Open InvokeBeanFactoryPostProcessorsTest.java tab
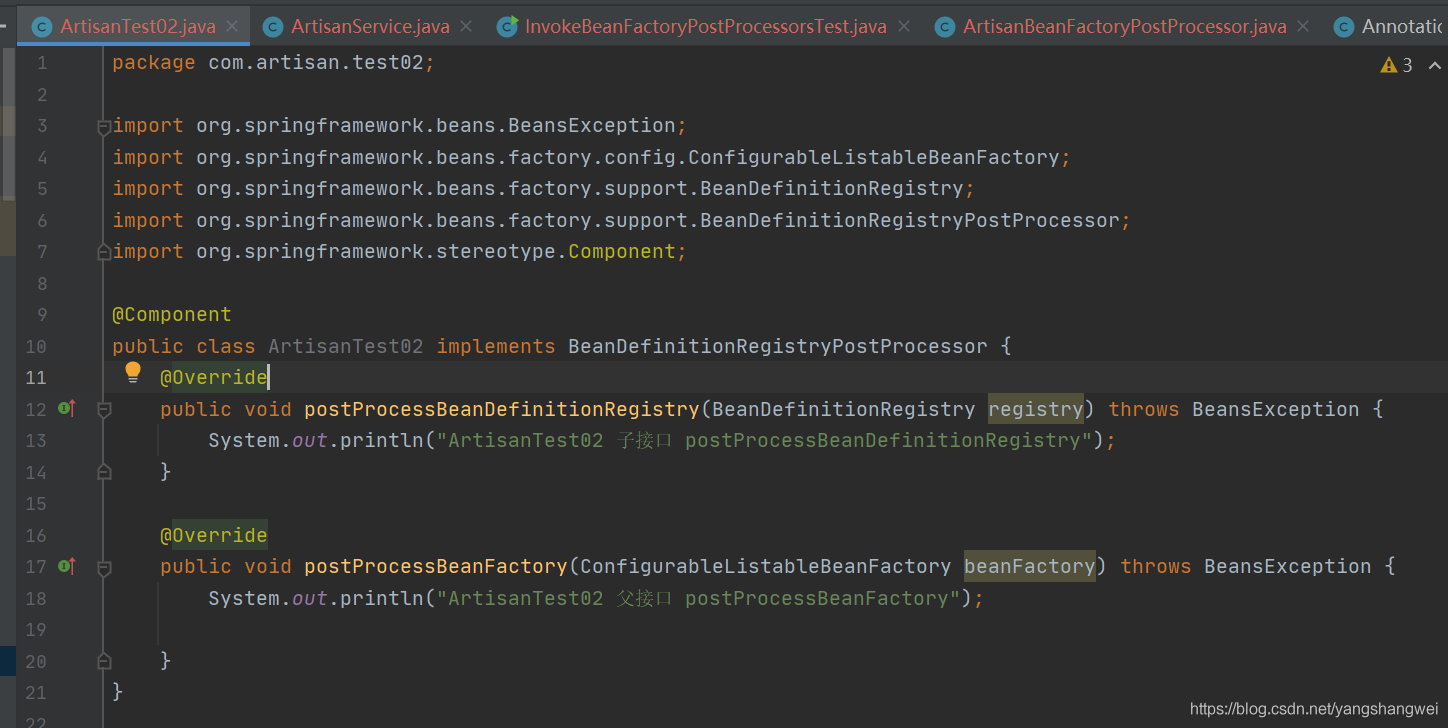 [x=705, y=27]
